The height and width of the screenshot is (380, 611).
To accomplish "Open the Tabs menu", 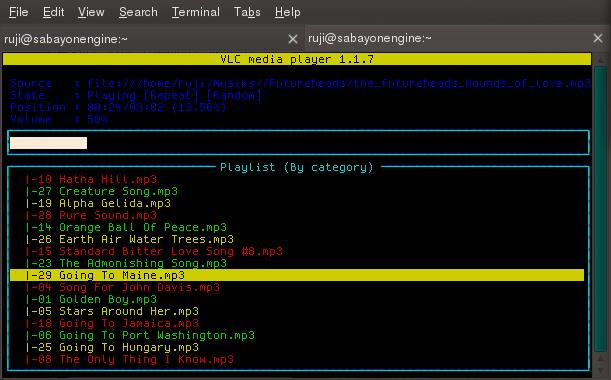I will click(x=247, y=12).
